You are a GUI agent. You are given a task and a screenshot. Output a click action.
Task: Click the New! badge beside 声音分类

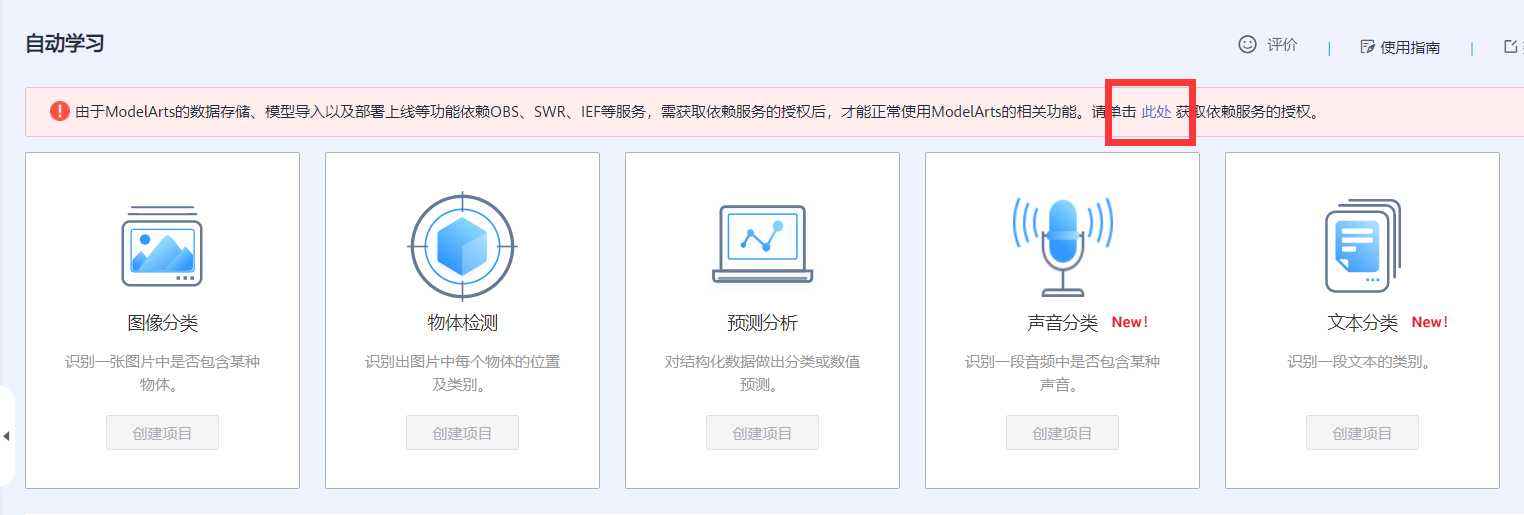point(1130,322)
